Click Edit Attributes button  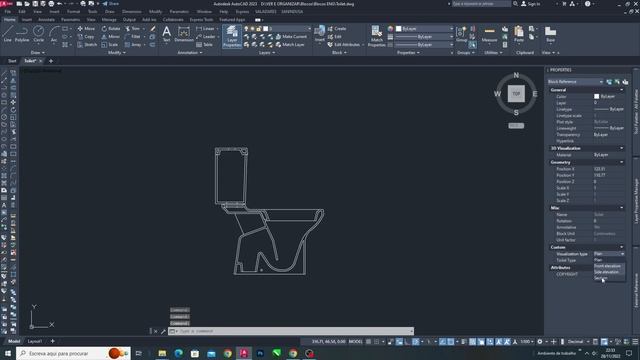coord(344,45)
